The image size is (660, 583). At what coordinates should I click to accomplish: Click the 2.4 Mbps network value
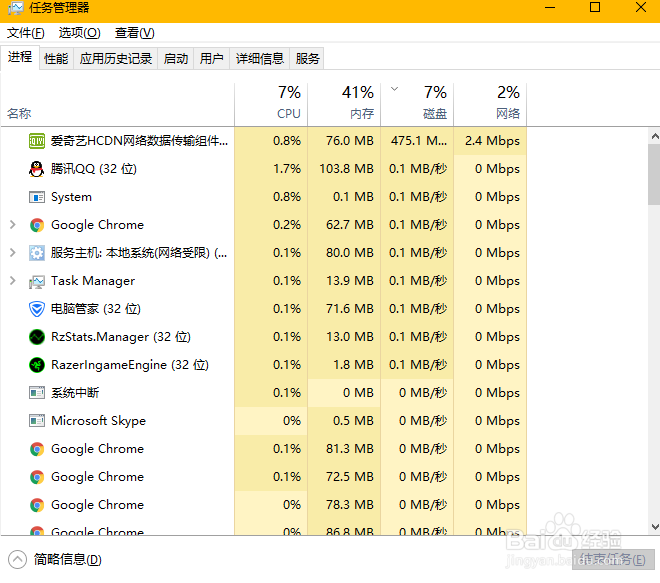click(492, 141)
